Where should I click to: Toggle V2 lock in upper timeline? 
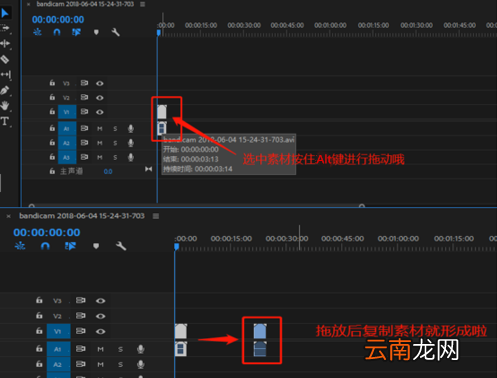[x=52, y=97]
